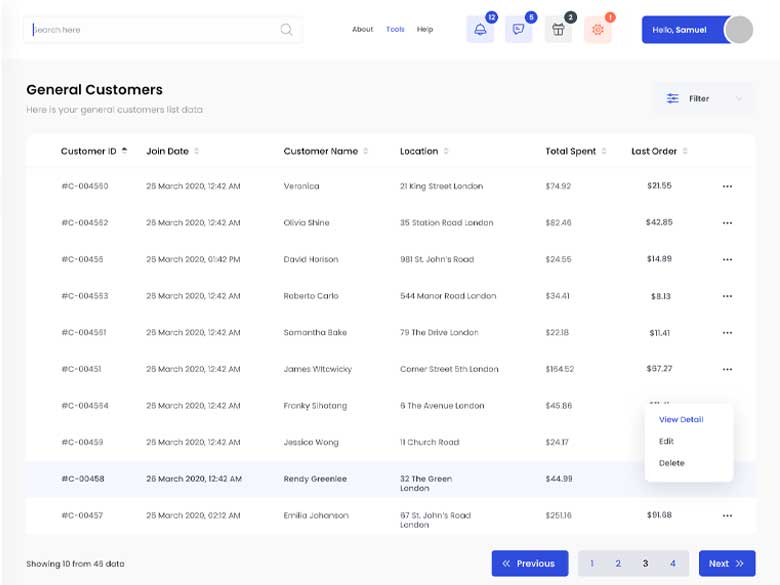Choose Delete in context menu
This screenshot has height=585, width=780.
672,463
